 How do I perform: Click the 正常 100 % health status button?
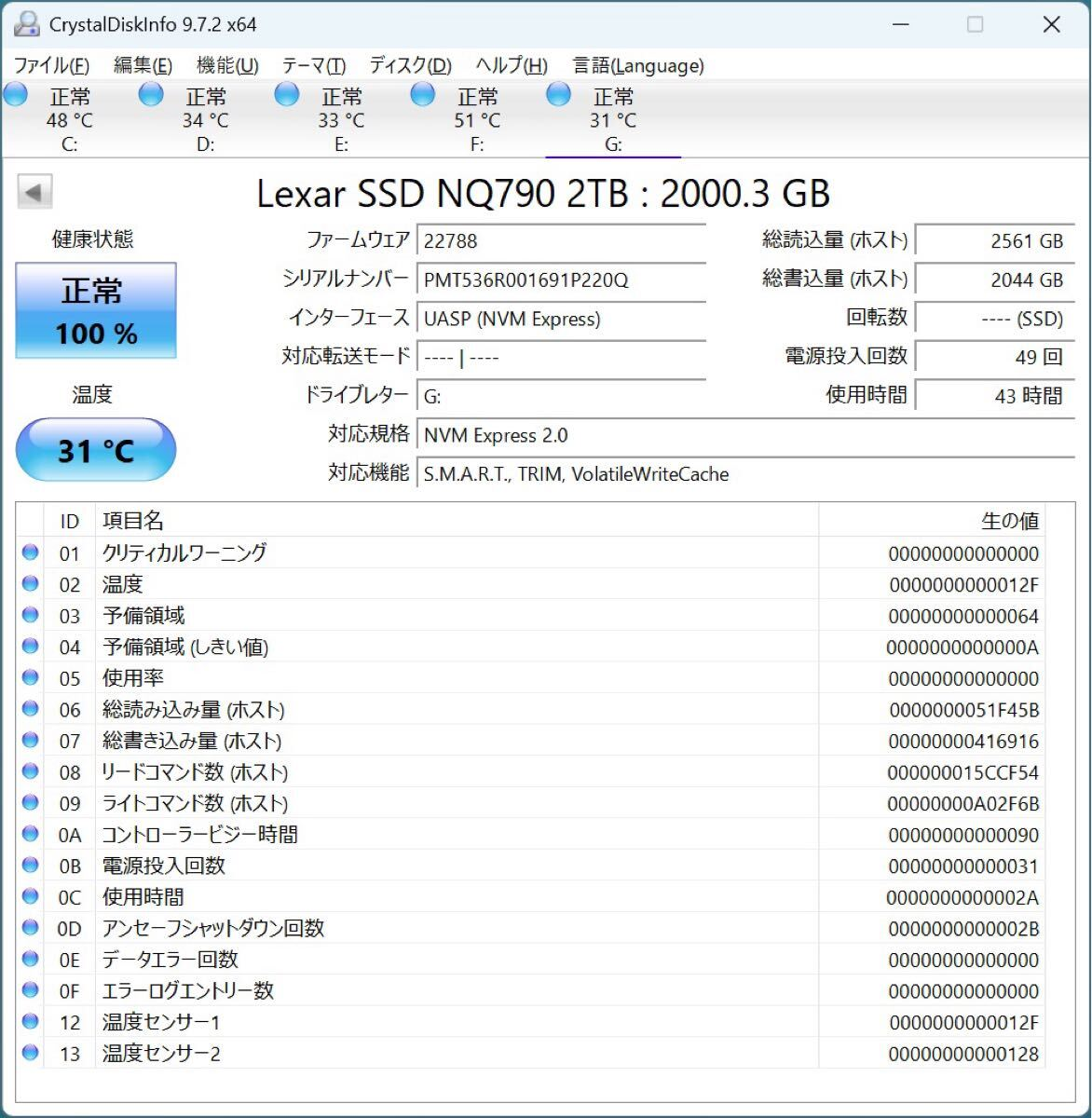pos(96,310)
